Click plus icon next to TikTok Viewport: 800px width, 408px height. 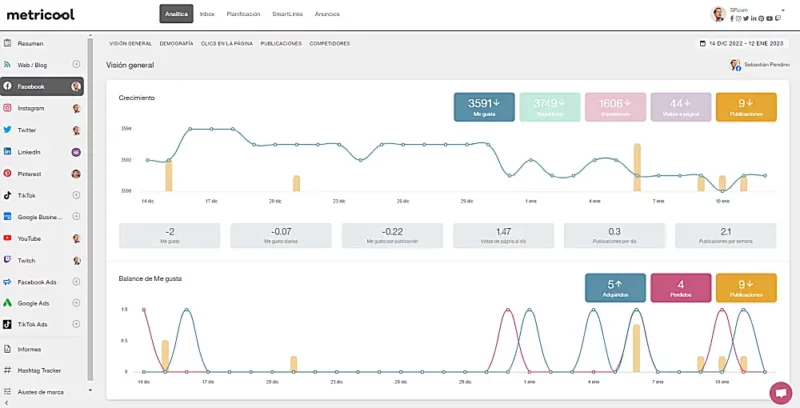click(76, 195)
